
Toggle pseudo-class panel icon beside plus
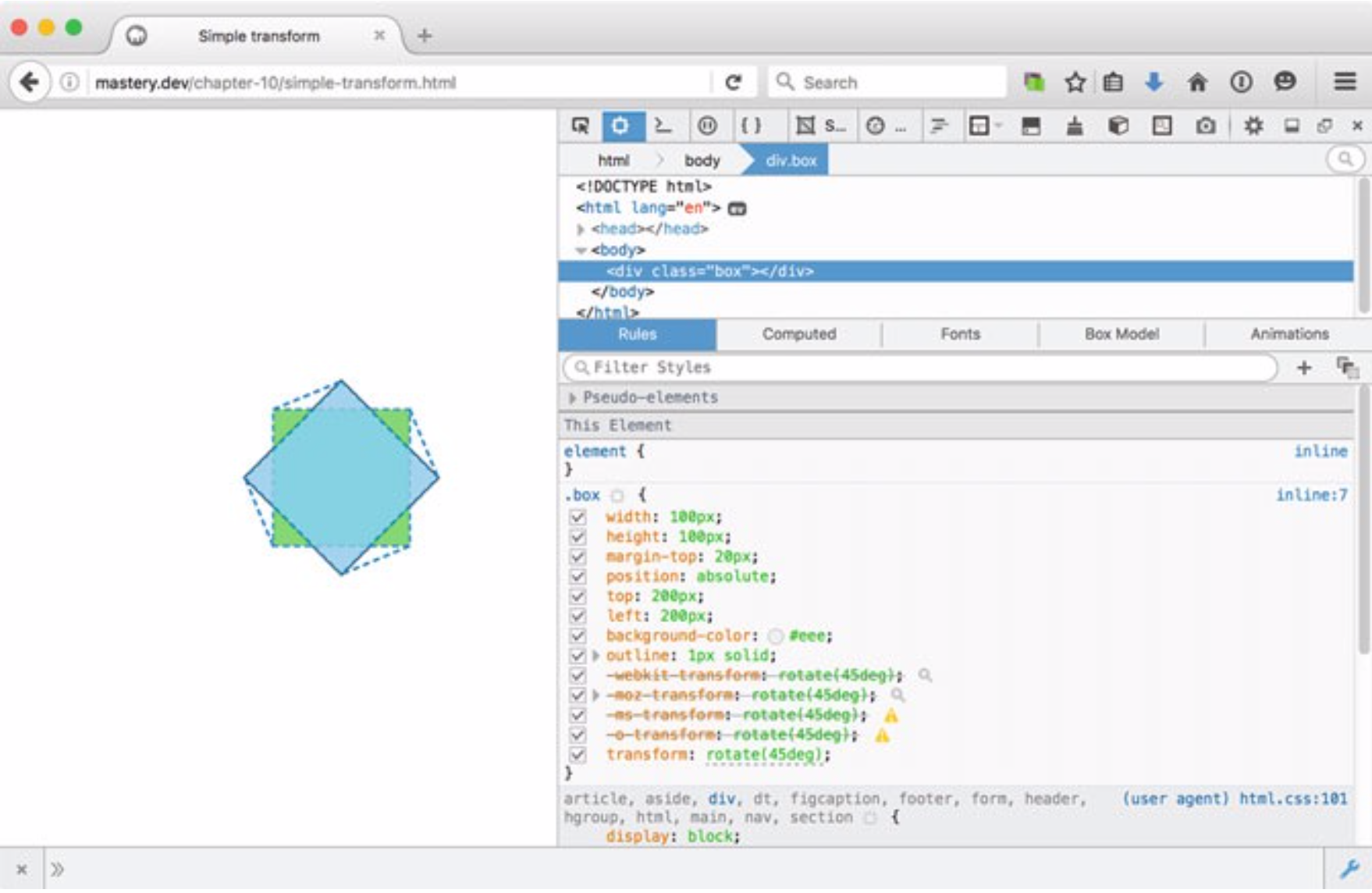(x=1347, y=367)
